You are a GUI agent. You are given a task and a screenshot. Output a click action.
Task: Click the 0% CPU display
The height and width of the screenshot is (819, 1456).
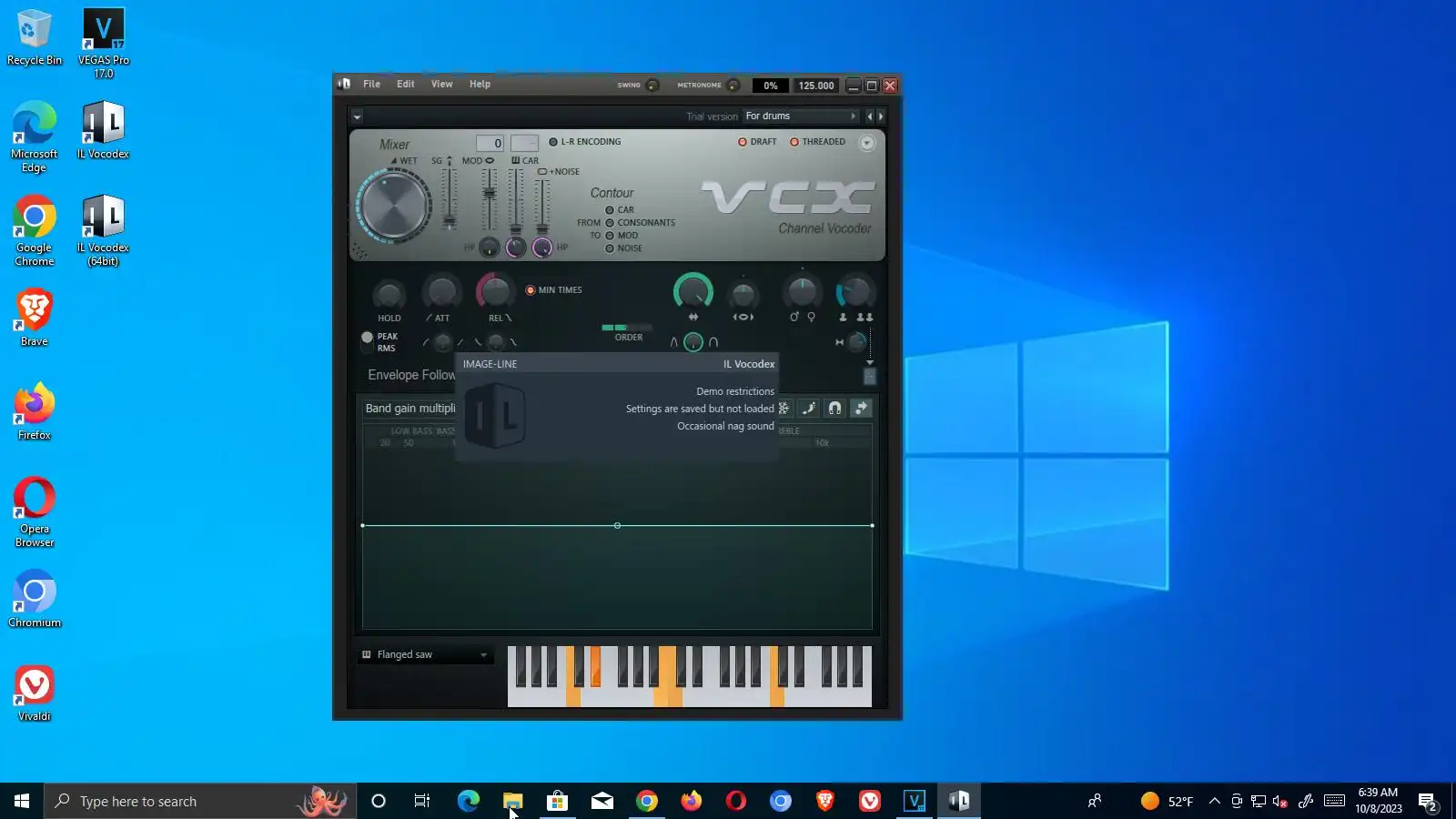[771, 86]
